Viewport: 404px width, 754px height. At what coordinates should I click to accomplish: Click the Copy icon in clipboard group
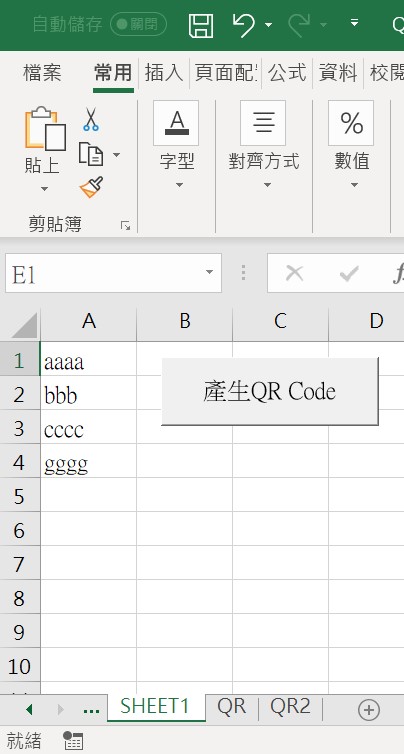pyautogui.click(x=91, y=154)
